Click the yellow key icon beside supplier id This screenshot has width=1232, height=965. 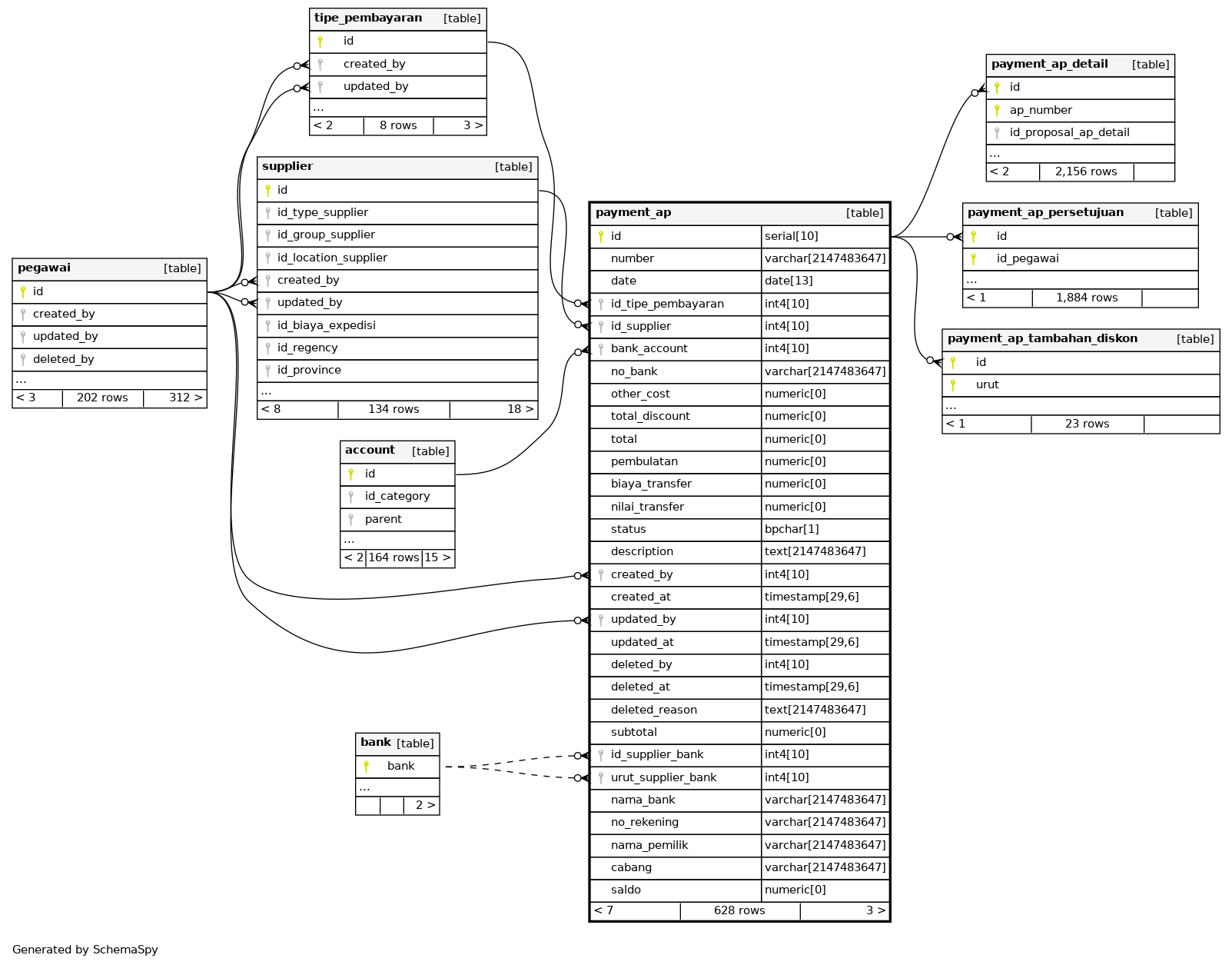point(267,190)
